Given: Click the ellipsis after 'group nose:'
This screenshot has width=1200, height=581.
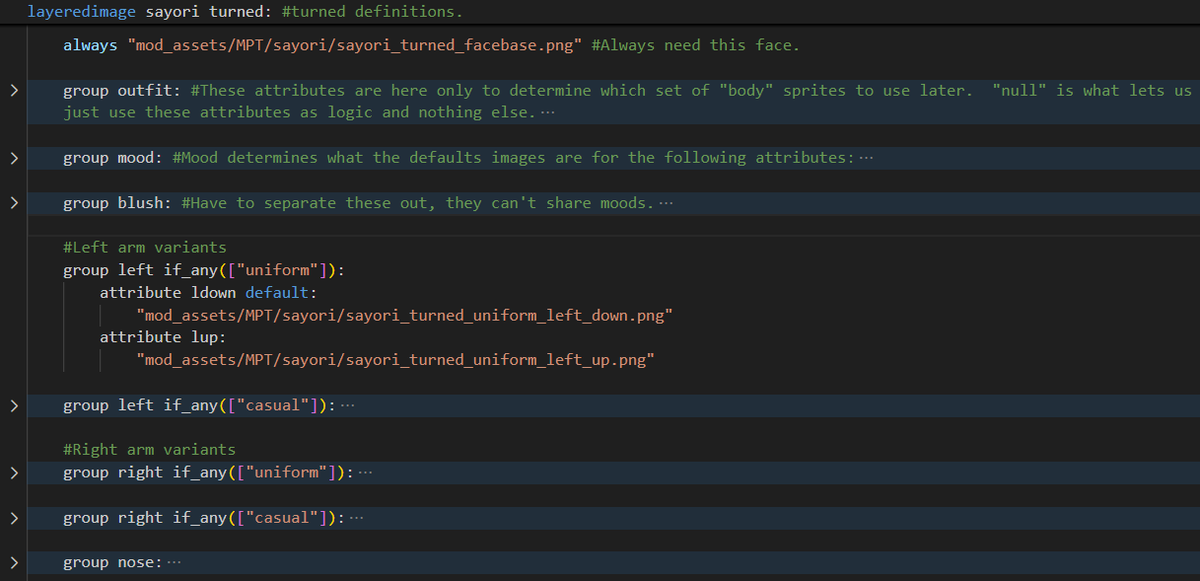Looking at the screenshot, I should click(174, 563).
